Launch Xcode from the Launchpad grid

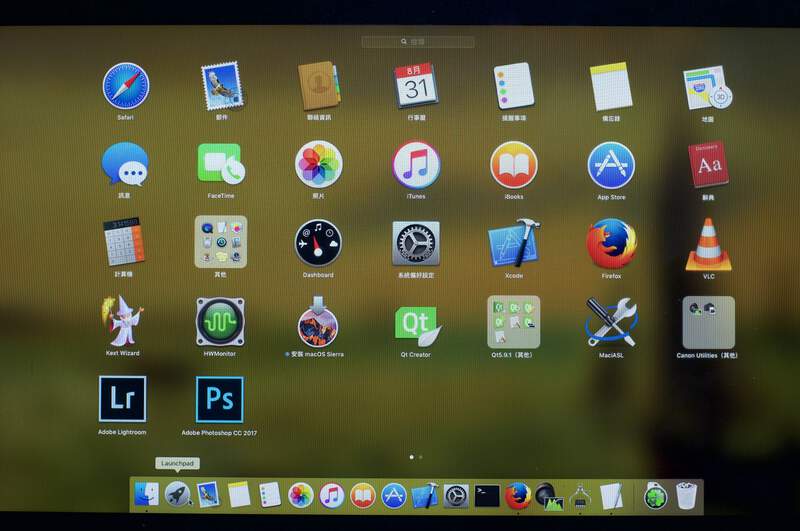[514, 244]
